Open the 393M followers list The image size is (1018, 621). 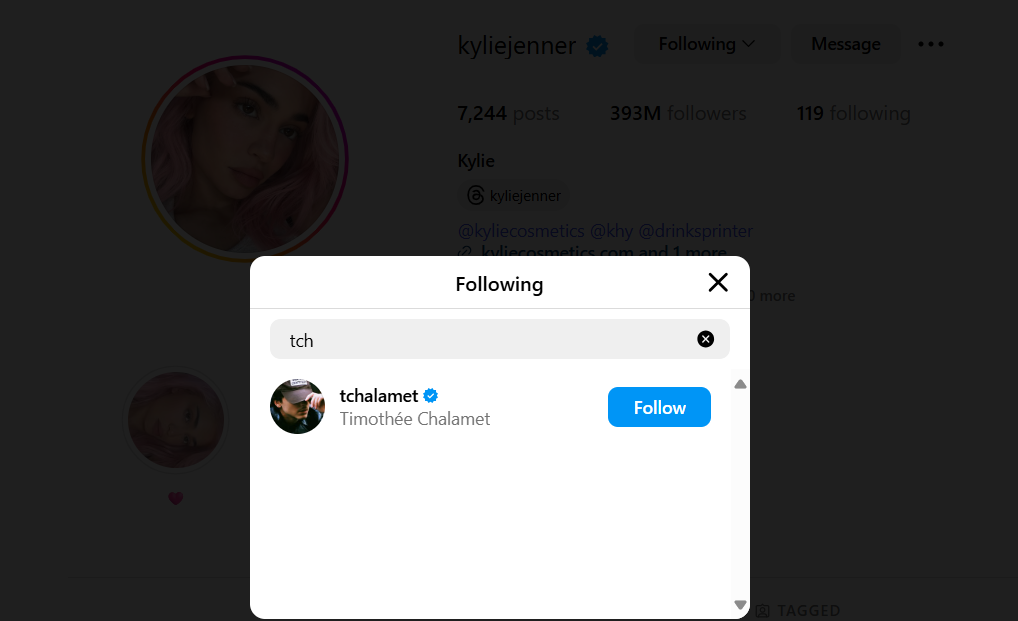click(678, 114)
